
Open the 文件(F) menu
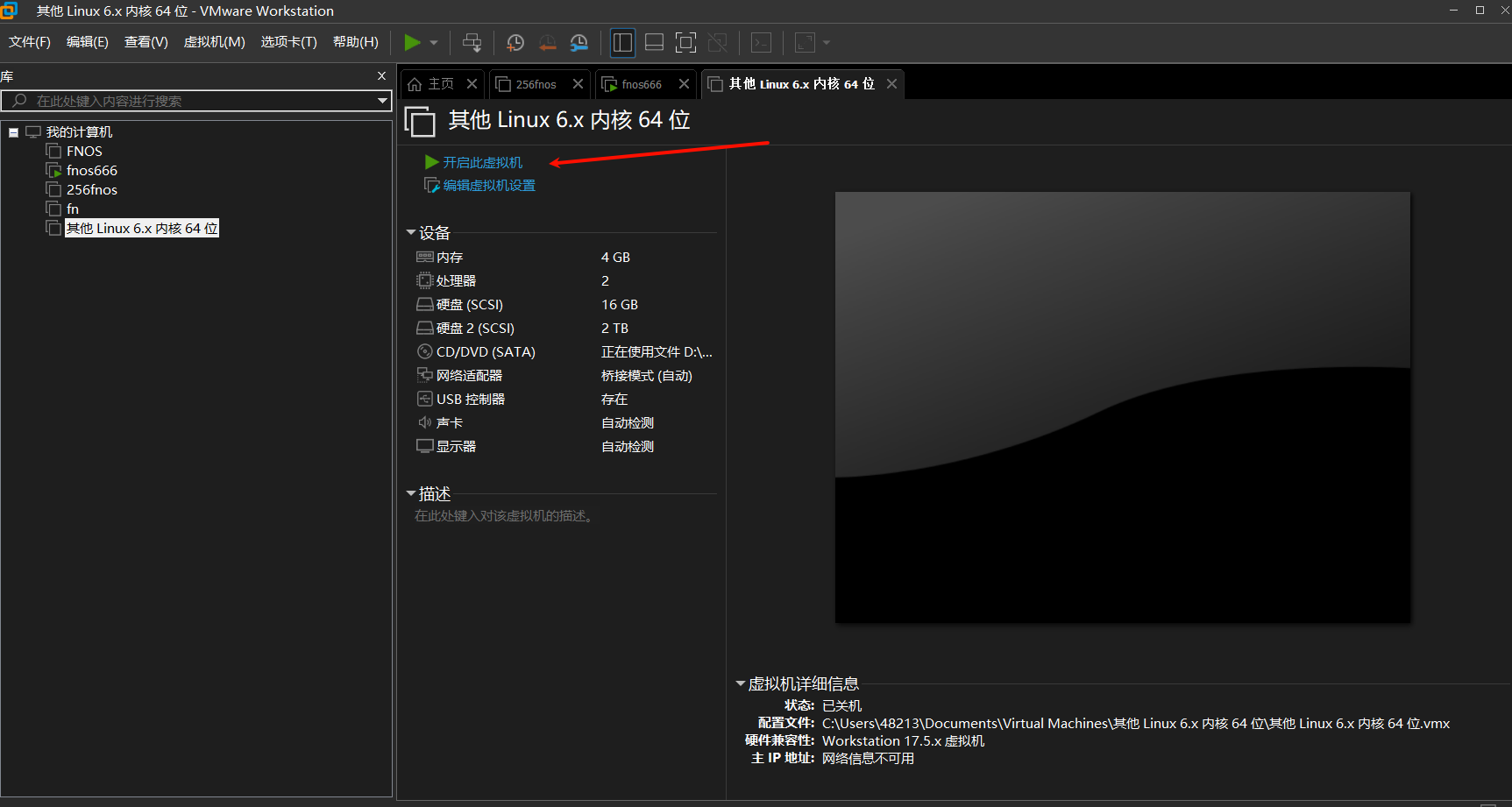pyautogui.click(x=30, y=42)
